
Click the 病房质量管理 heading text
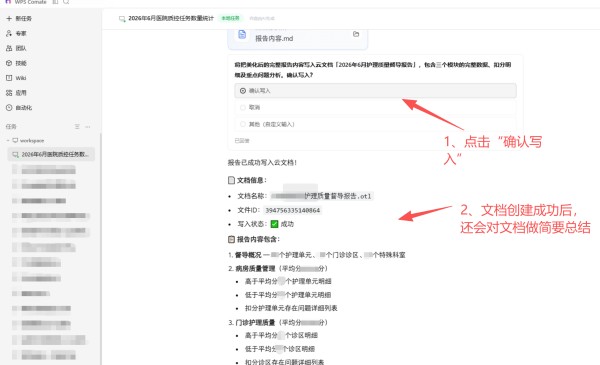click(x=255, y=269)
